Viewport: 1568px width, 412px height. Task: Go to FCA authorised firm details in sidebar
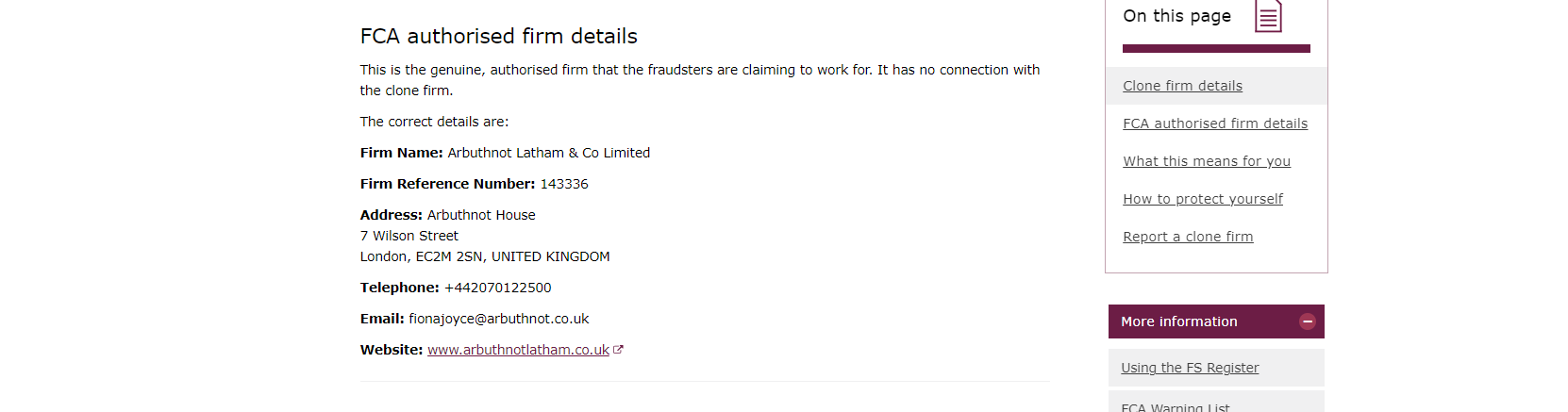coord(1215,124)
